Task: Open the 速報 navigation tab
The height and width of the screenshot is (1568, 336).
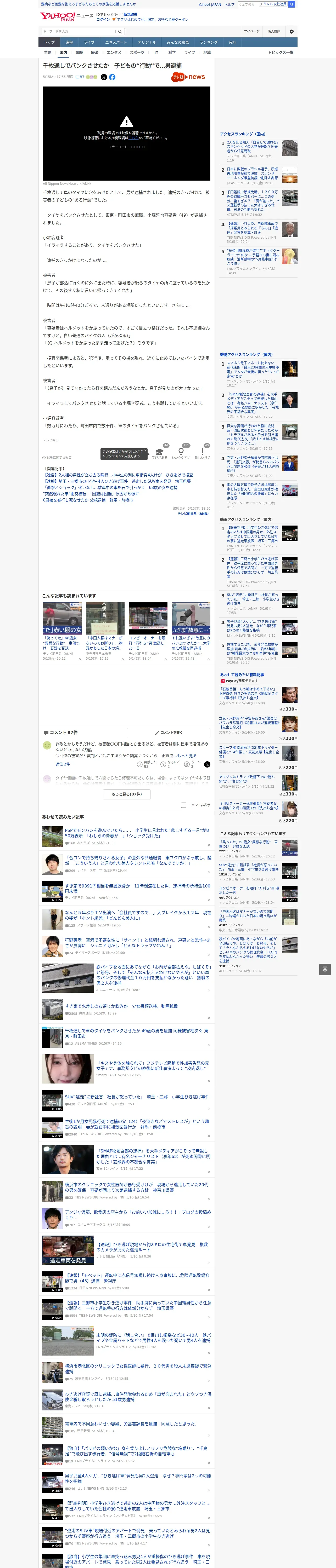Action: point(69,43)
